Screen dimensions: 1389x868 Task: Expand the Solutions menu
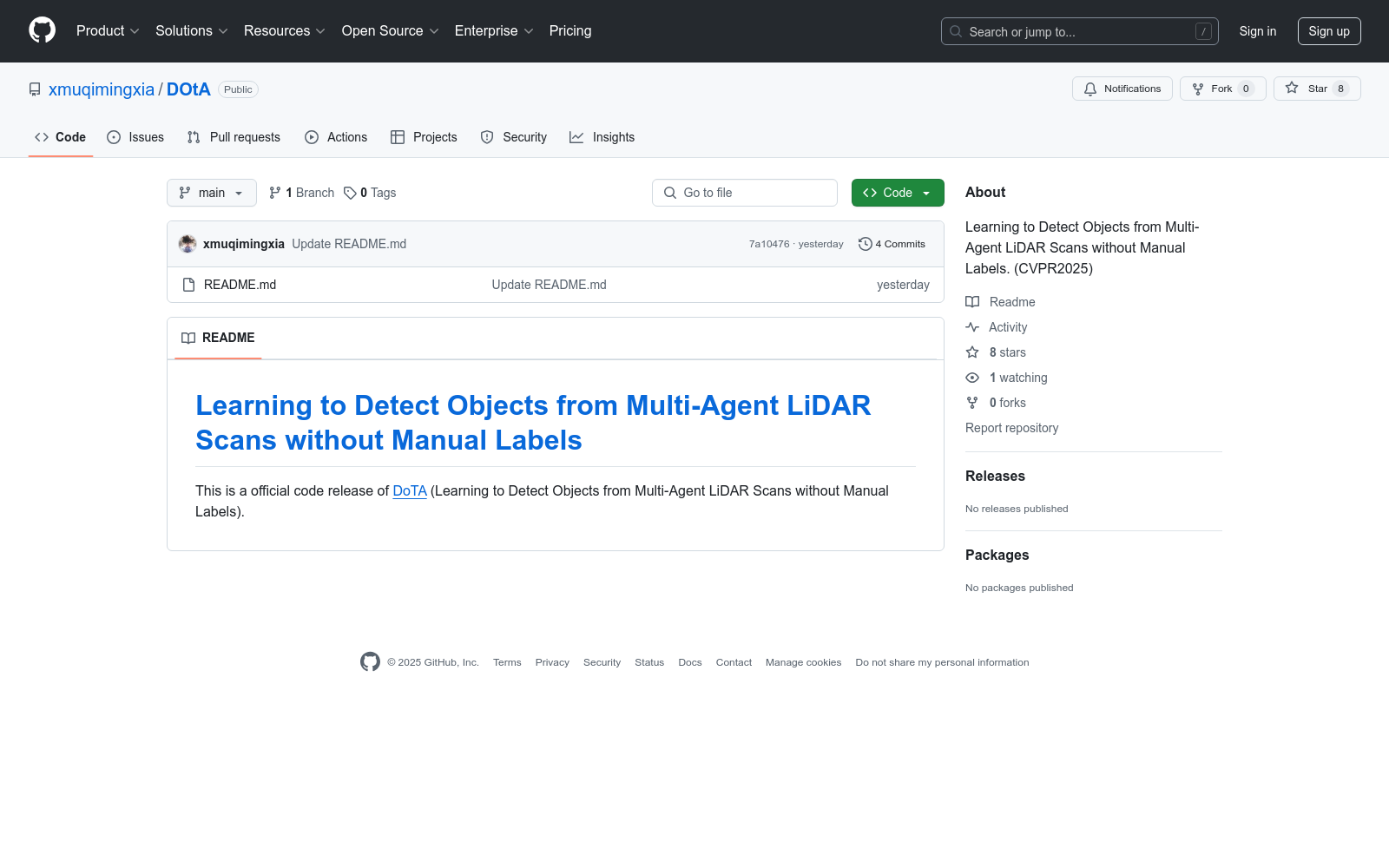point(192,31)
